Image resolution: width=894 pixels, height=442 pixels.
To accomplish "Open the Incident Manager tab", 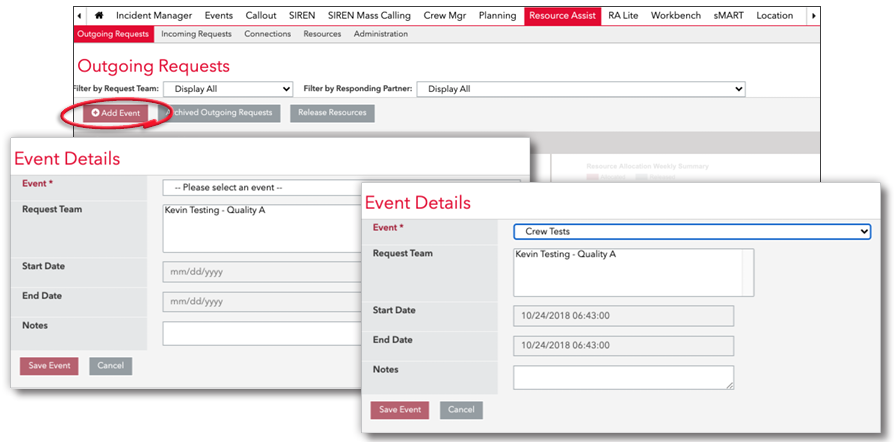I will (154, 16).
